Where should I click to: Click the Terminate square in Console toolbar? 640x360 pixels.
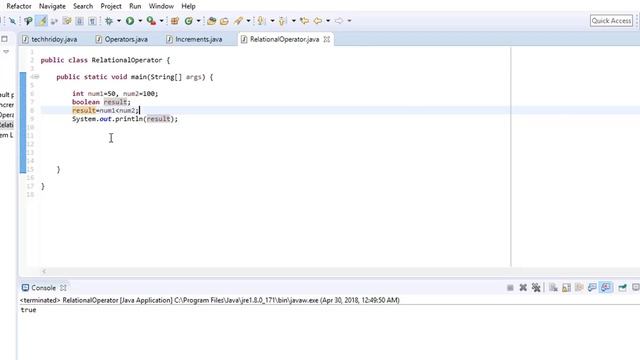(510, 288)
